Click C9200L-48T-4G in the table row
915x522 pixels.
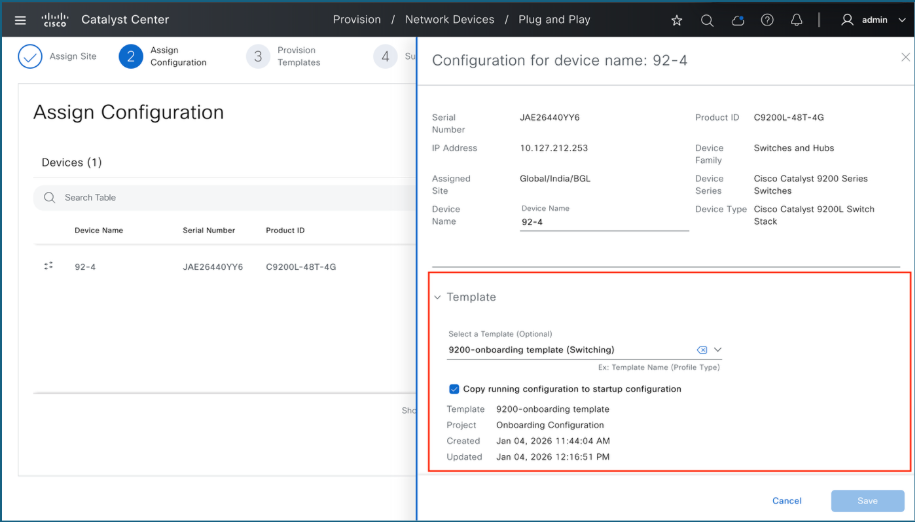[301, 267]
